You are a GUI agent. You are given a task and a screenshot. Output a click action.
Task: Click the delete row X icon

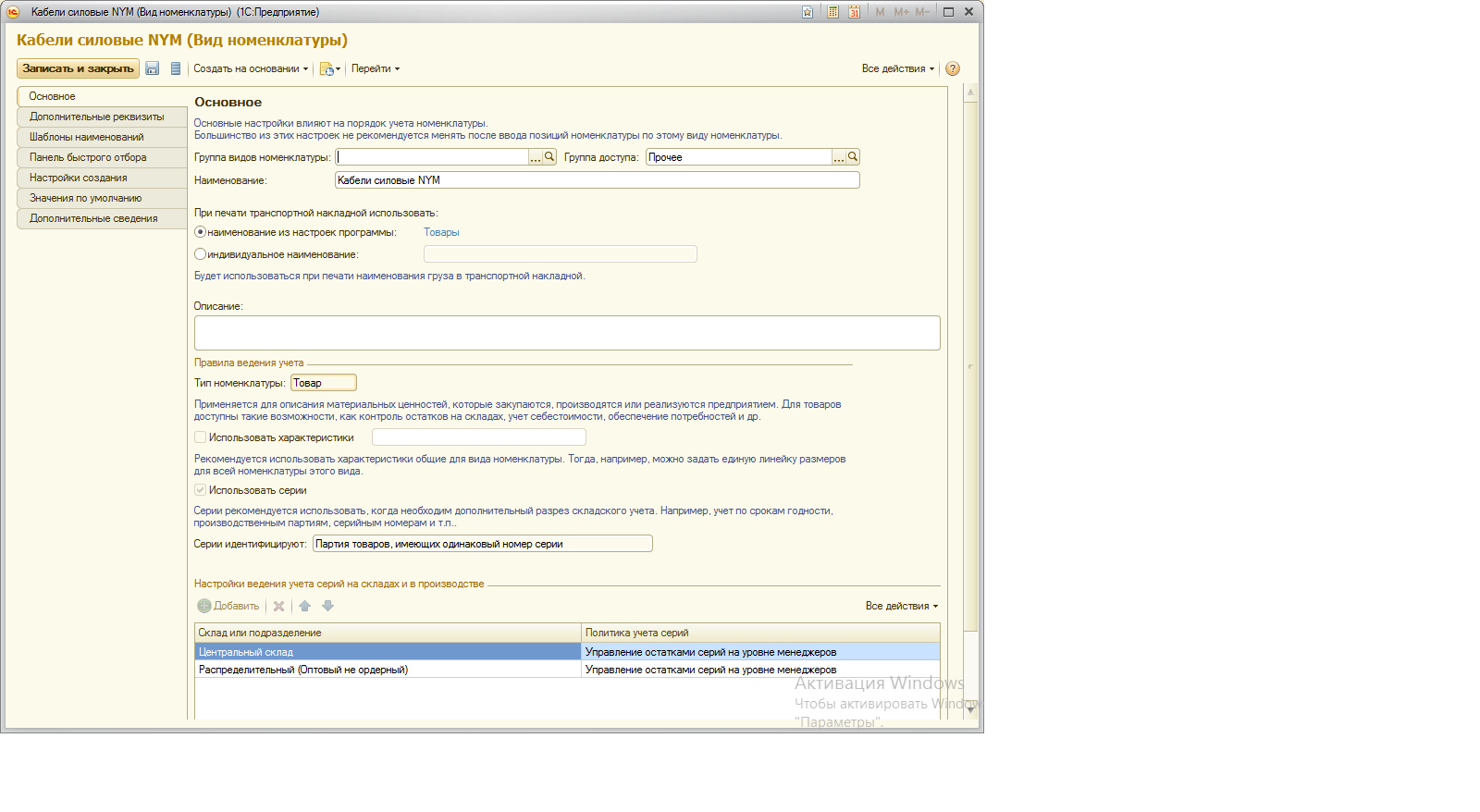tap(278, 606)
